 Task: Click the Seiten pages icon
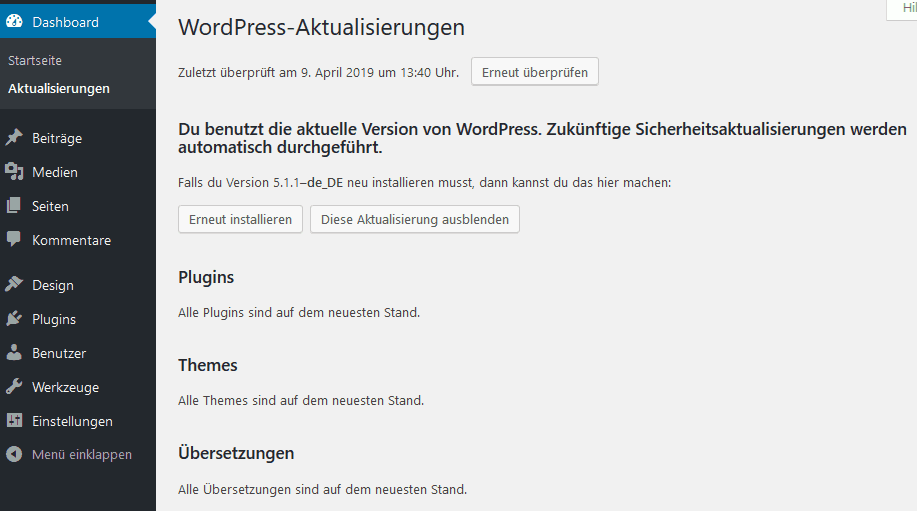pos(14,206)
